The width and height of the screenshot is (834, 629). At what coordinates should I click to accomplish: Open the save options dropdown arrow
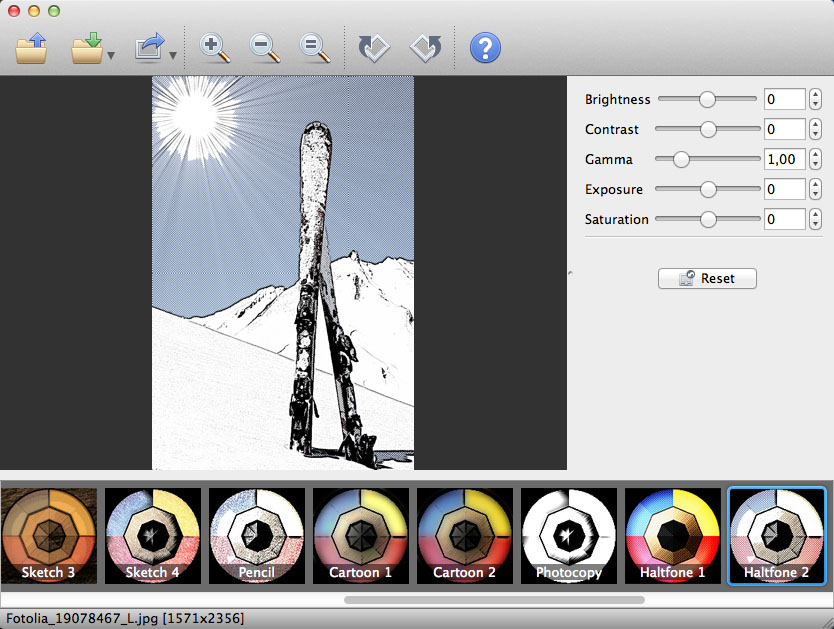click(111, 55)
